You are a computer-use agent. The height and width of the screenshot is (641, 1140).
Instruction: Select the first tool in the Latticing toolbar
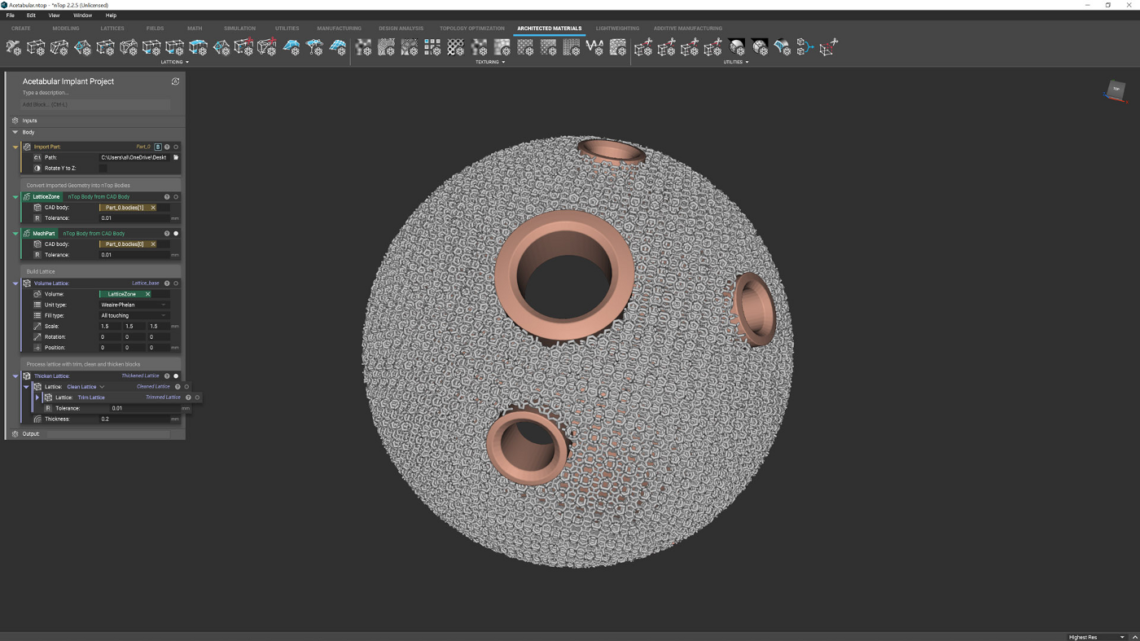point(14,47)
